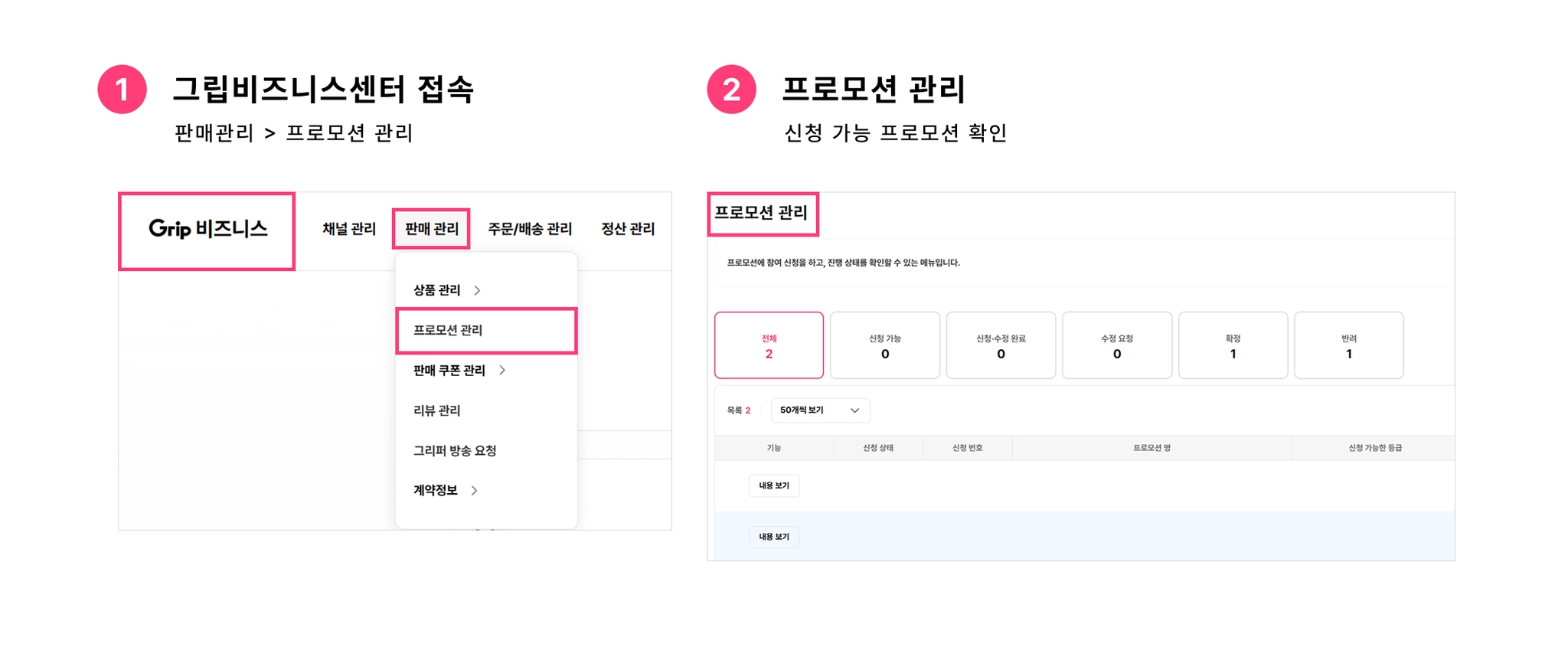Open the 판매 관리 menu
The height and width of the screenshot is (647, 1568).
tap(431, 229)
